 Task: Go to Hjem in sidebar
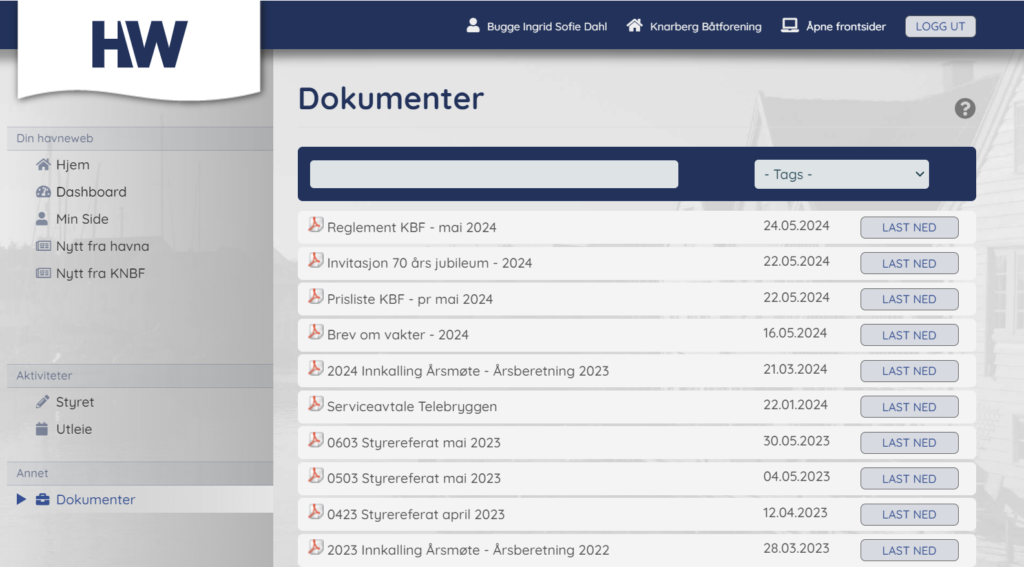pos(72,165)
